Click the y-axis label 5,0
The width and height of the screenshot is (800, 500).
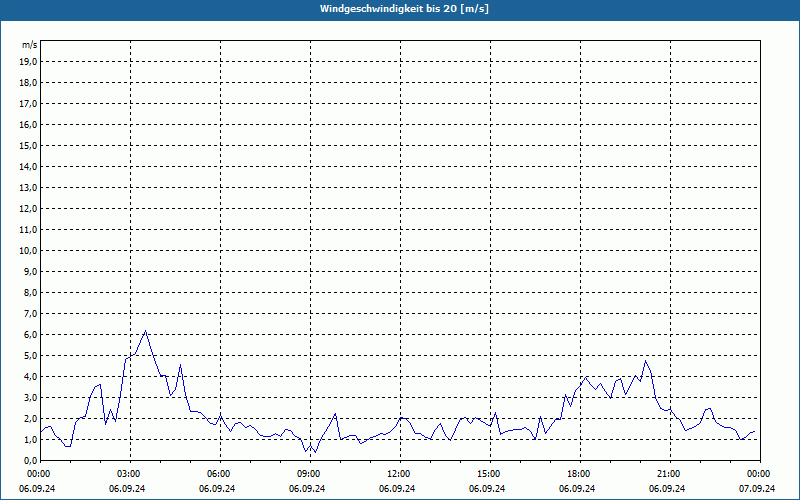point(31,356)
